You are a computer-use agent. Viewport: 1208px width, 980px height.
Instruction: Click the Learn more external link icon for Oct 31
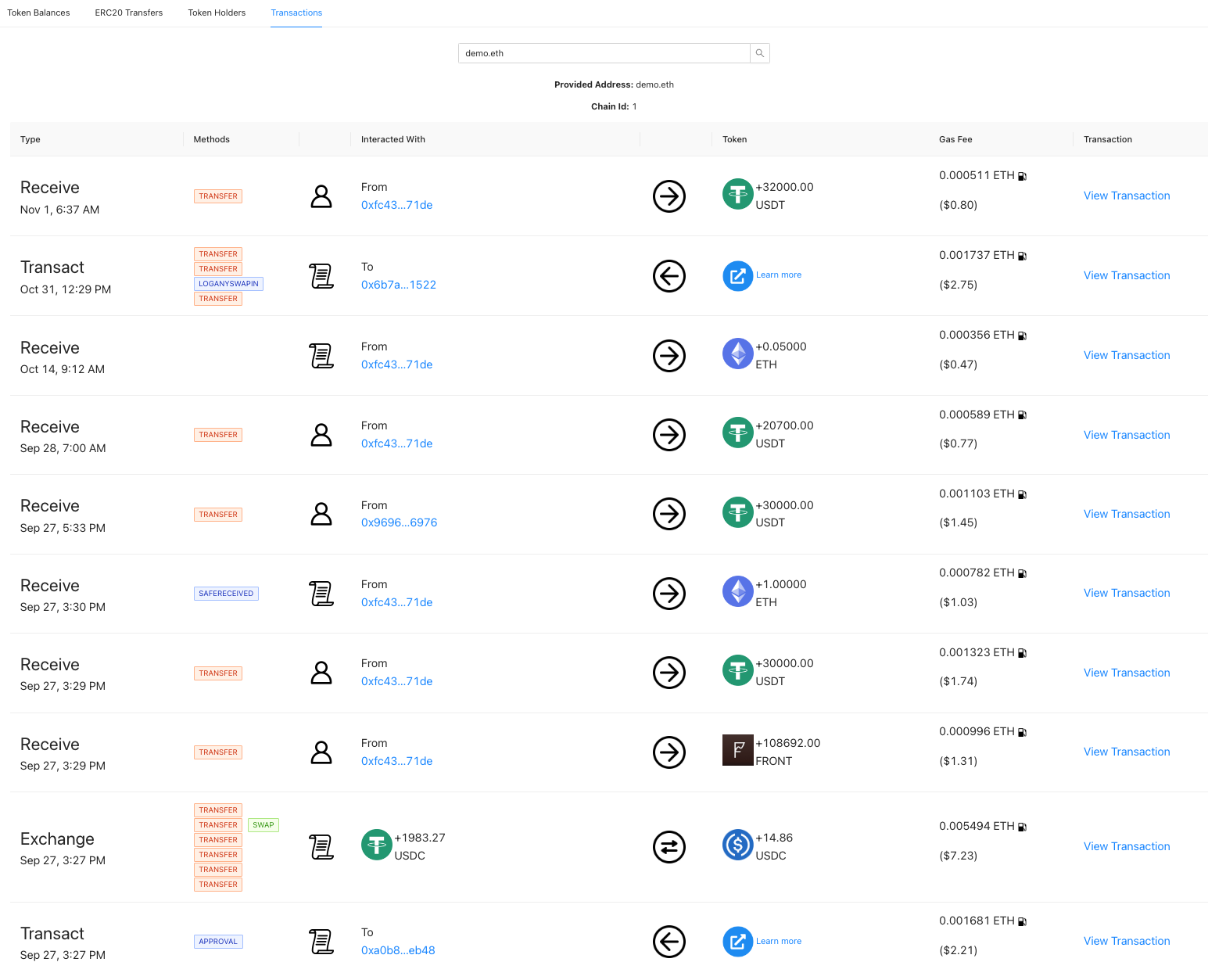pos(737,276)
